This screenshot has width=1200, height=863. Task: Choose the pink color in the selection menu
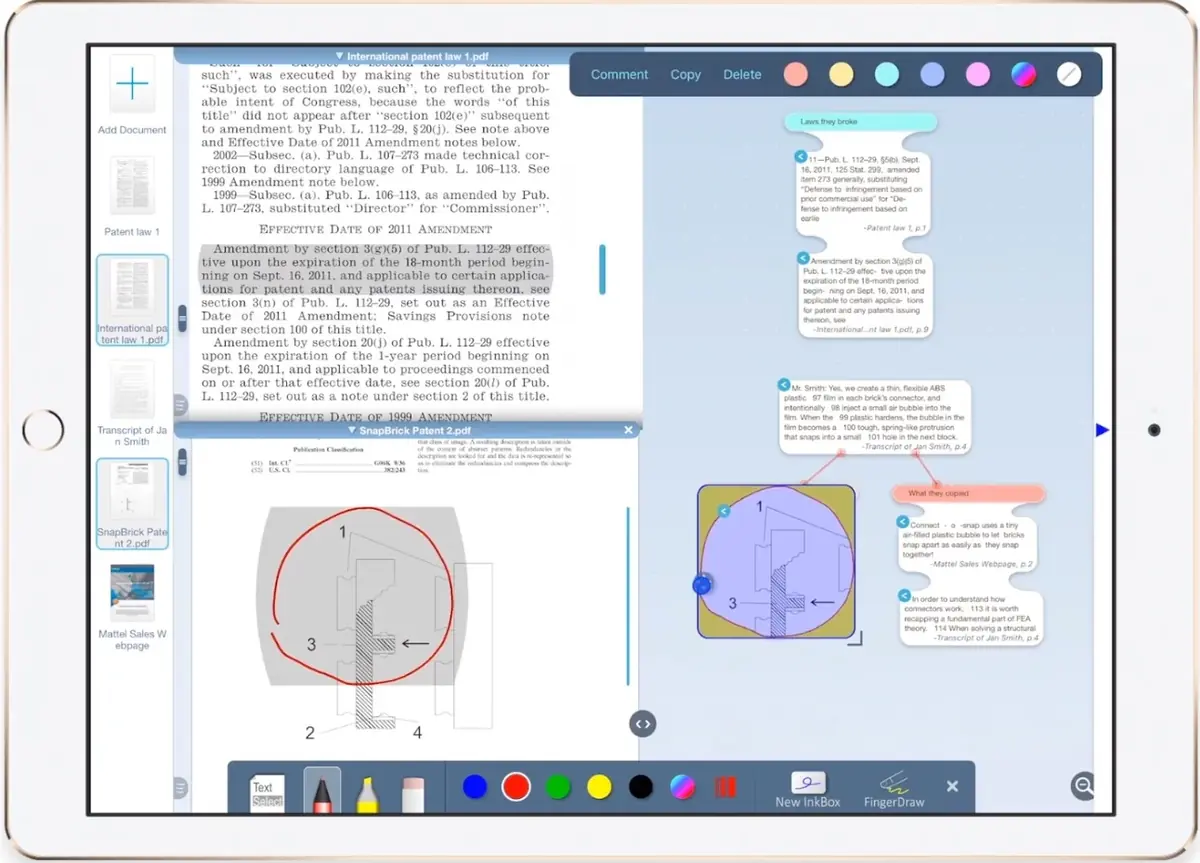[978, 74]
